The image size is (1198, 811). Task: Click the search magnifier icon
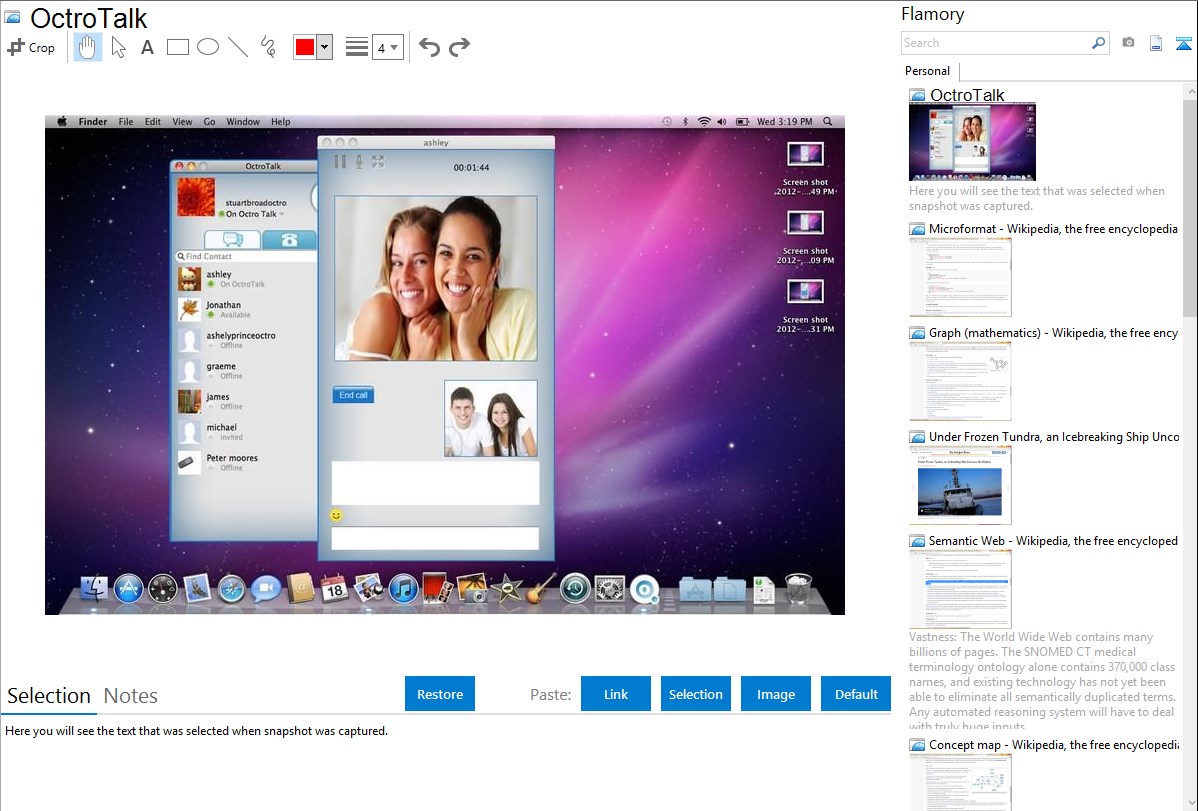(x=1099, y=43)
